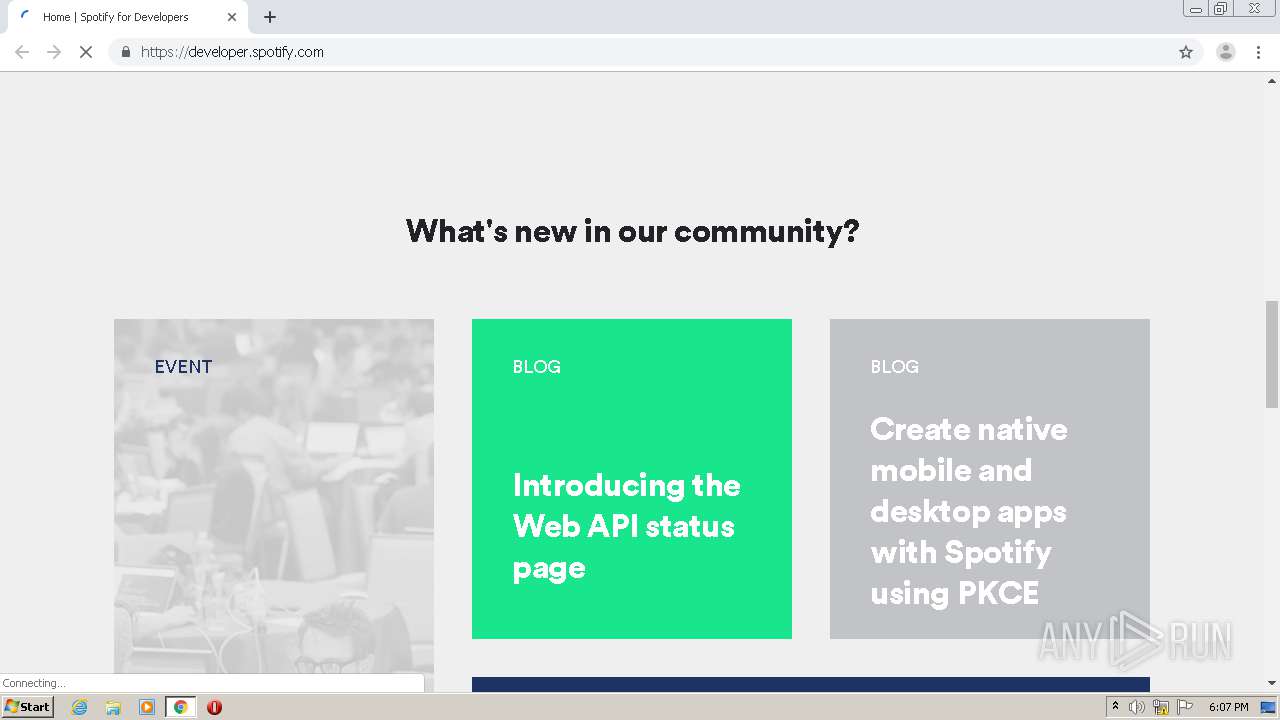Image resolution: width=1280 pixels, height=720 pixels.
Task: Click the scroll down arrow of page
Action: pos(1272,683)
